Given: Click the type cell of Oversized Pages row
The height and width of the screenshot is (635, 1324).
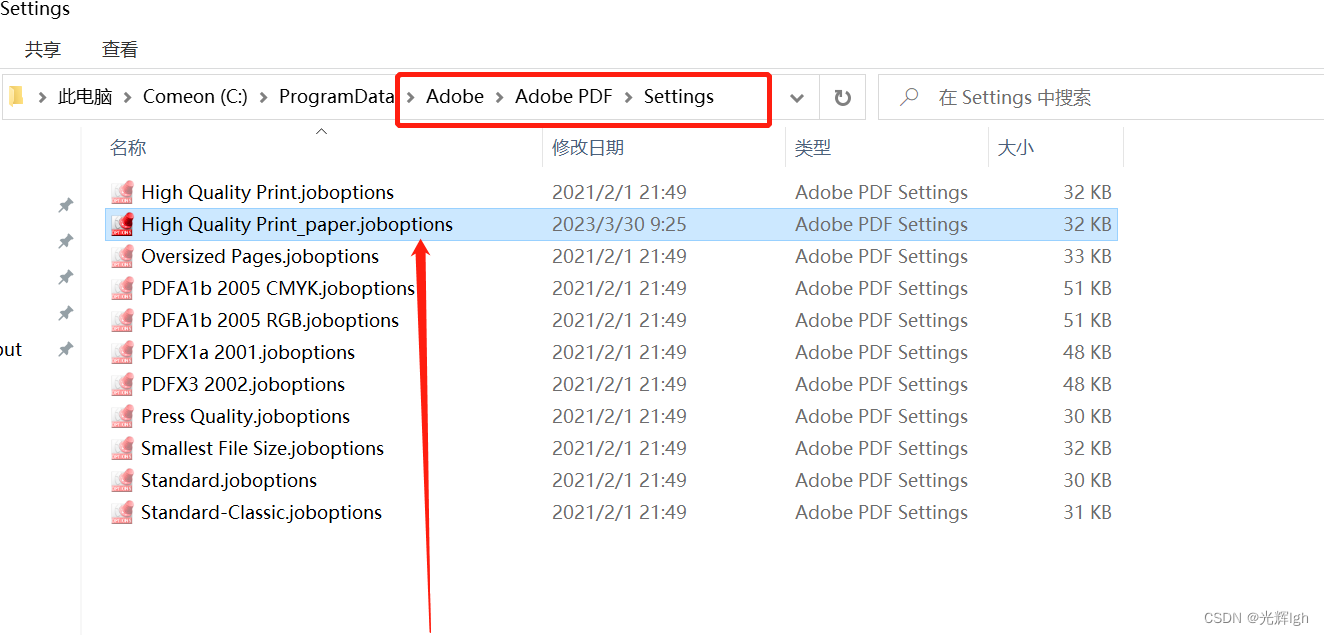Looking at the screenshot, I should point(881,256).
